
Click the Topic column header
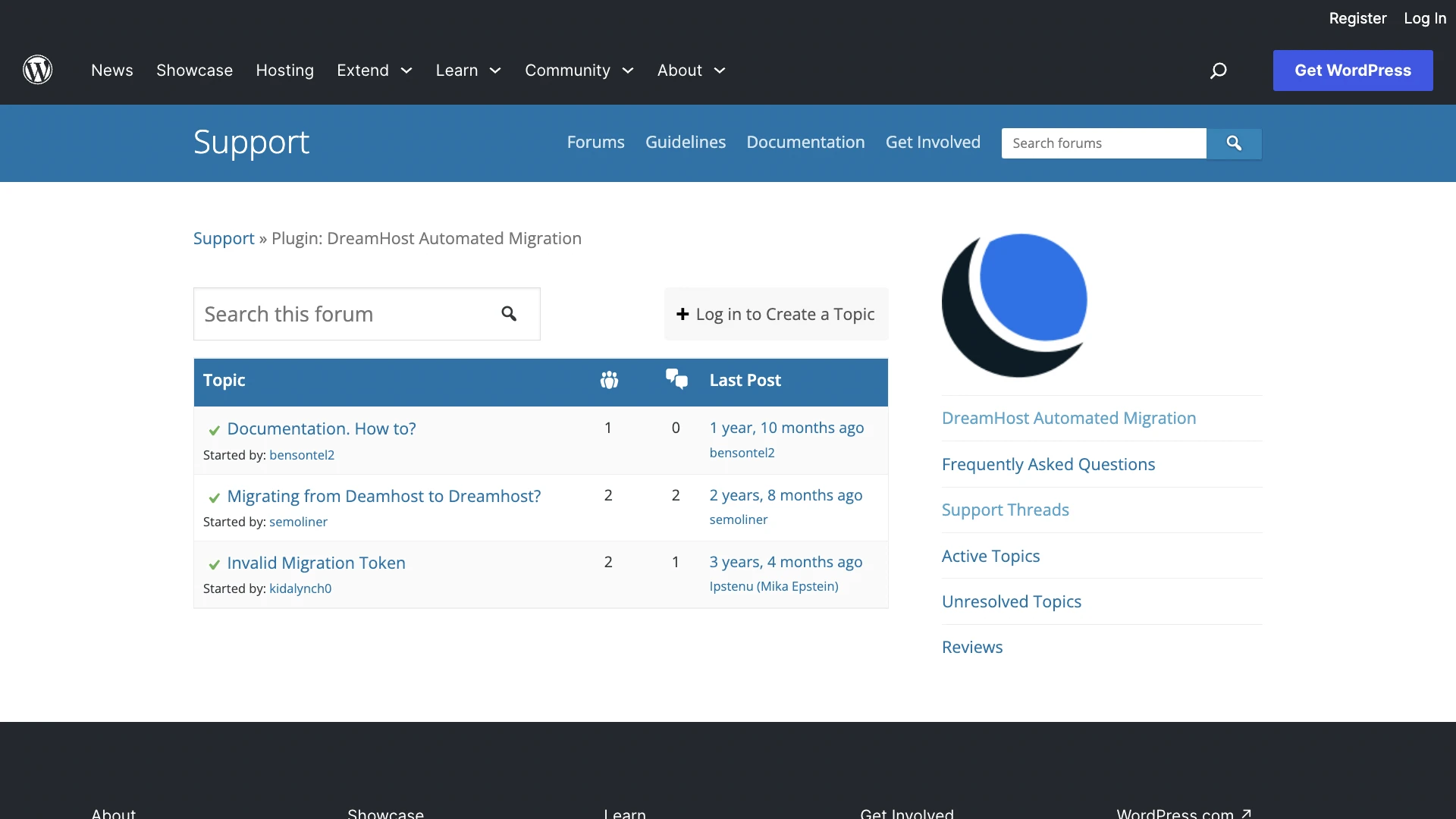tap(224, 380)
